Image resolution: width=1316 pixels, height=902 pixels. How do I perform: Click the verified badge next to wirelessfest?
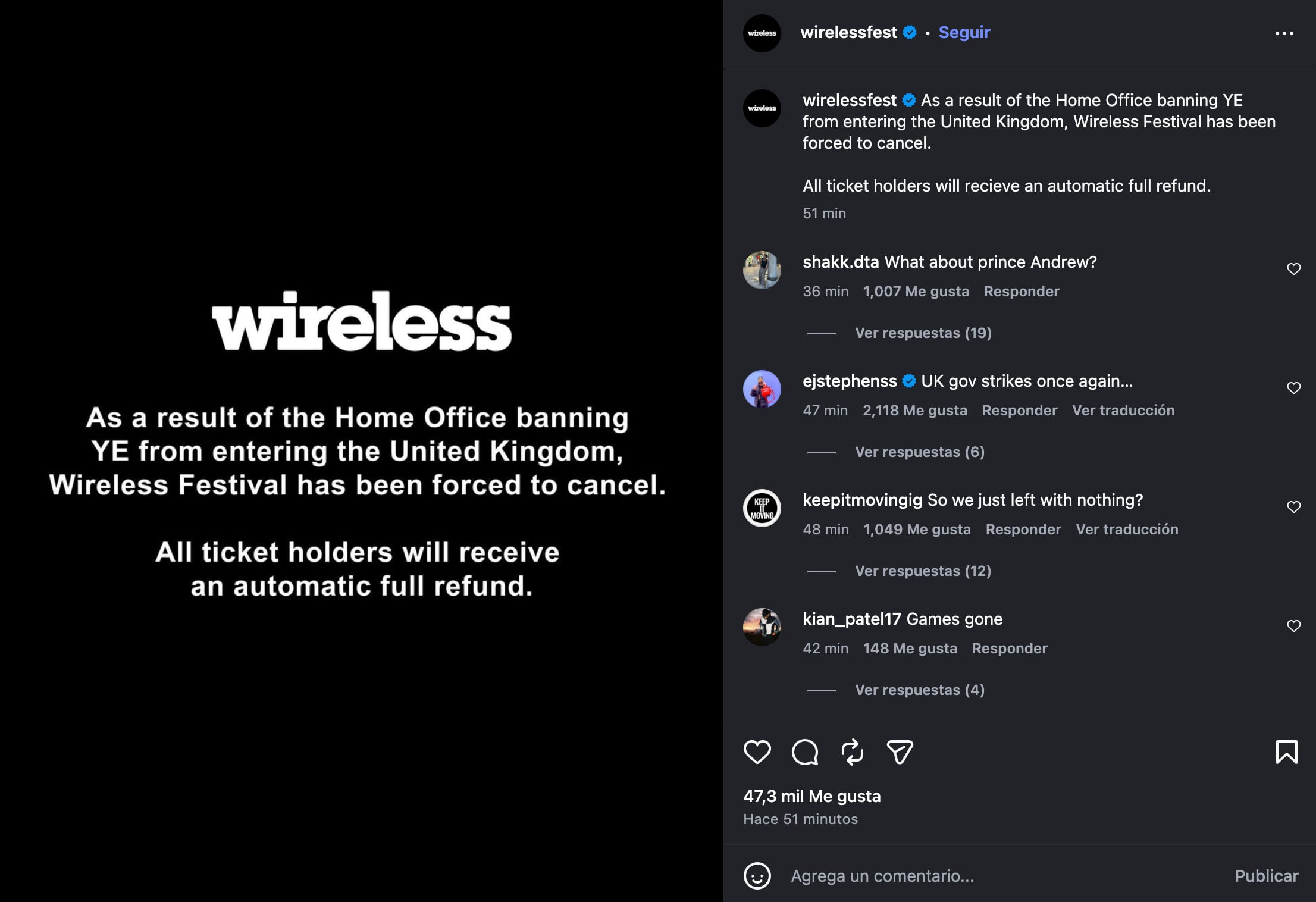(909, 33)
